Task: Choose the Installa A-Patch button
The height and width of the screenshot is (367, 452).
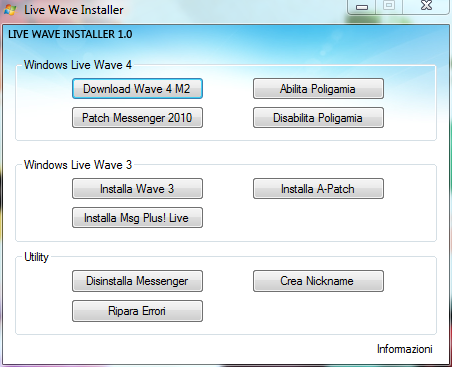Action: 318,189
